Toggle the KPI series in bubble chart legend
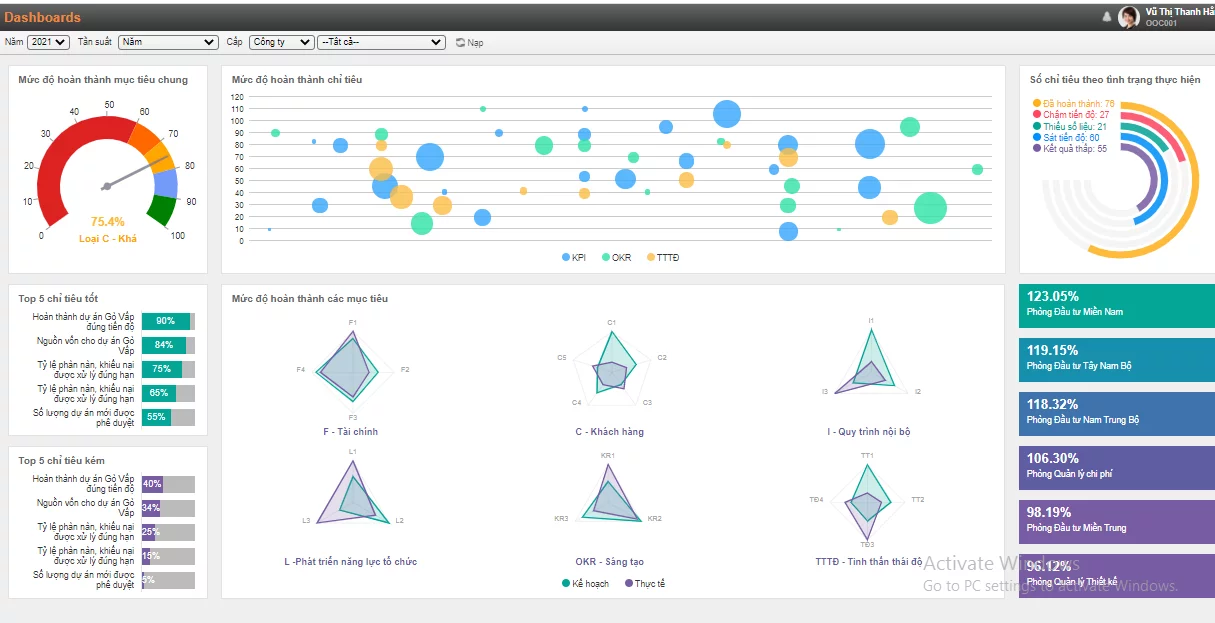The height and width of the screenshot is (623, 1215). [x=573, y=258]
